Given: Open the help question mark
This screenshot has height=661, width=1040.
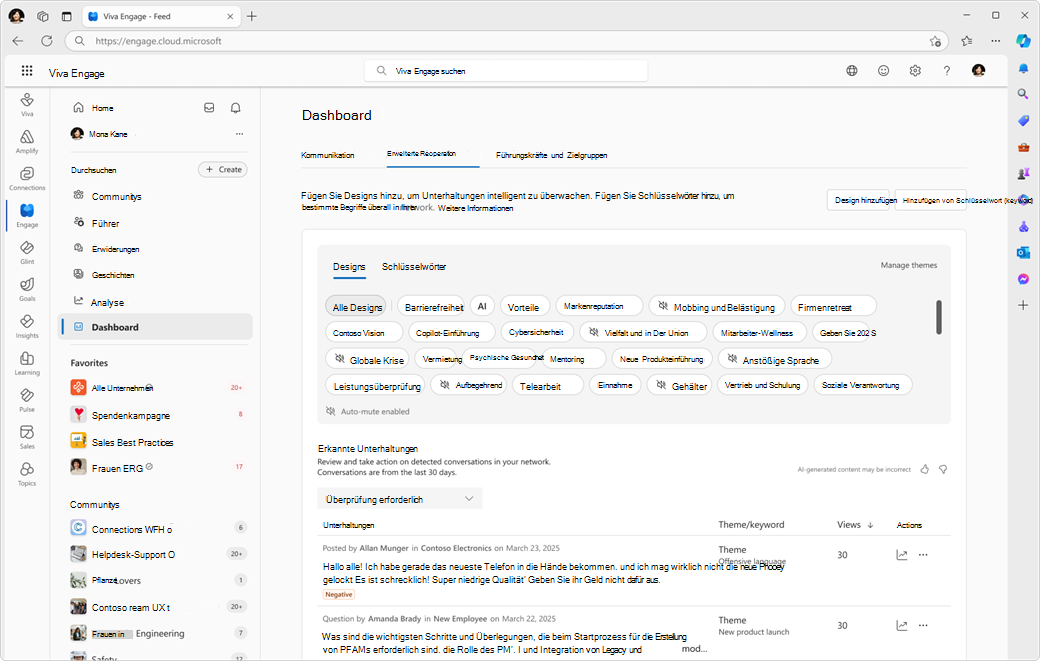Looking at the screenshot, I should click(x=946, y=70).
